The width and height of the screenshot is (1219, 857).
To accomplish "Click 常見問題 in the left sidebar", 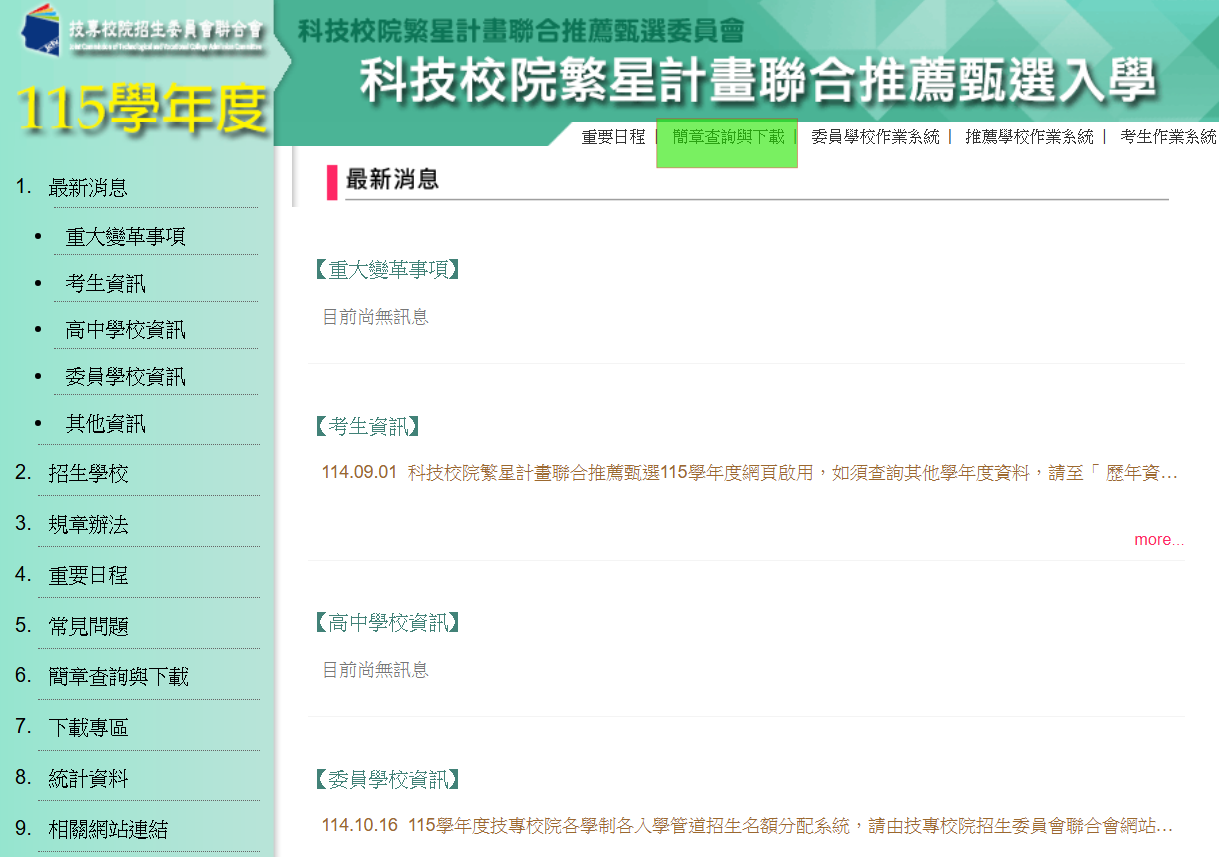I will (x=88, y=627).
